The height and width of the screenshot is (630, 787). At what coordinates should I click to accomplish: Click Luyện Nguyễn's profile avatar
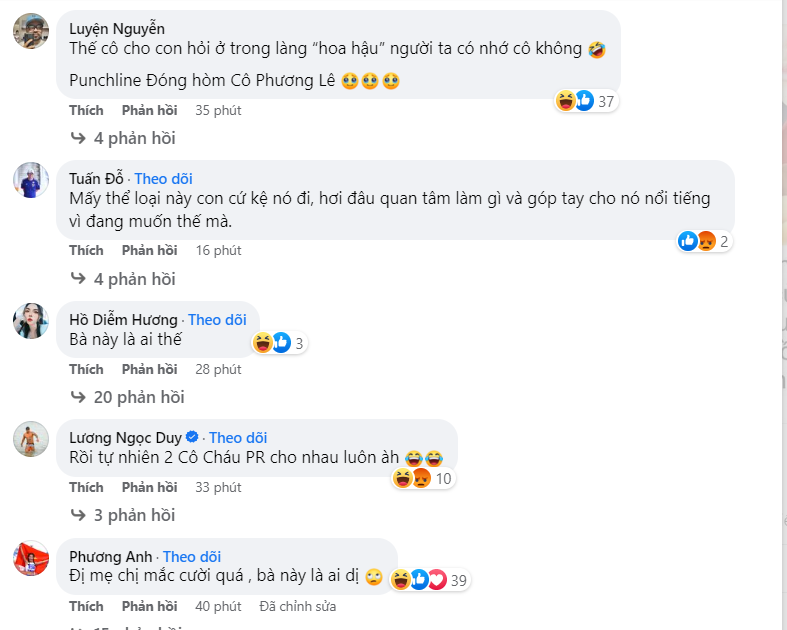(31, 31)
